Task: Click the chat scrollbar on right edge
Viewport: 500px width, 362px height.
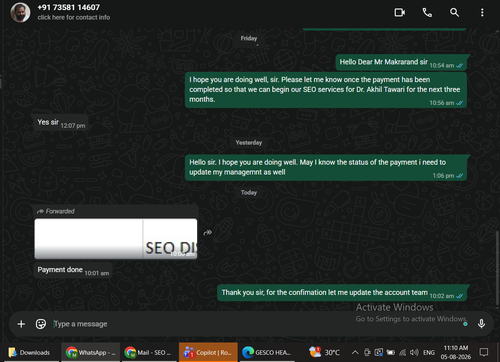Action: (x=498, y=267)
